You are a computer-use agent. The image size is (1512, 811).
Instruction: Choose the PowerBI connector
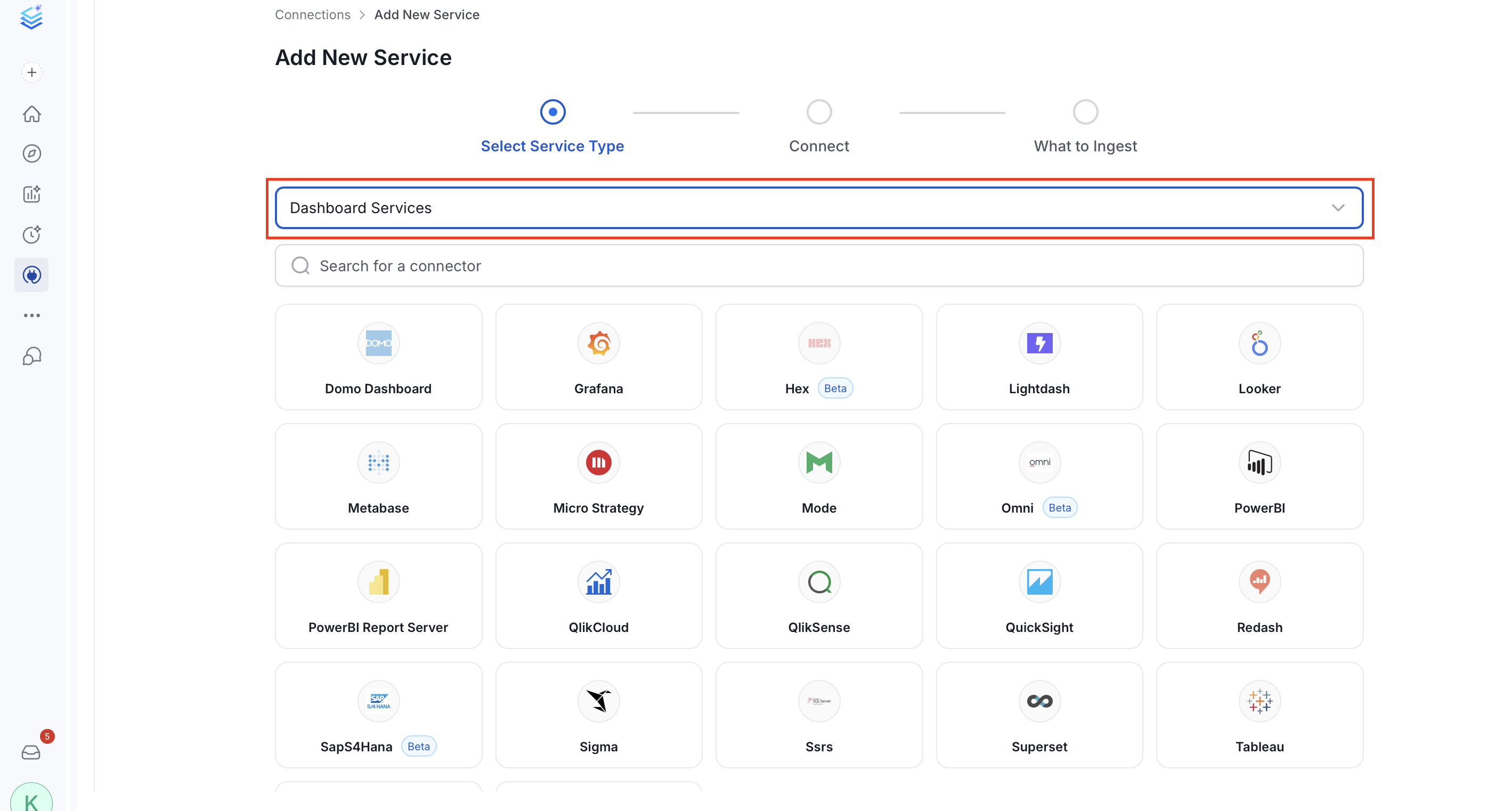1259,476
